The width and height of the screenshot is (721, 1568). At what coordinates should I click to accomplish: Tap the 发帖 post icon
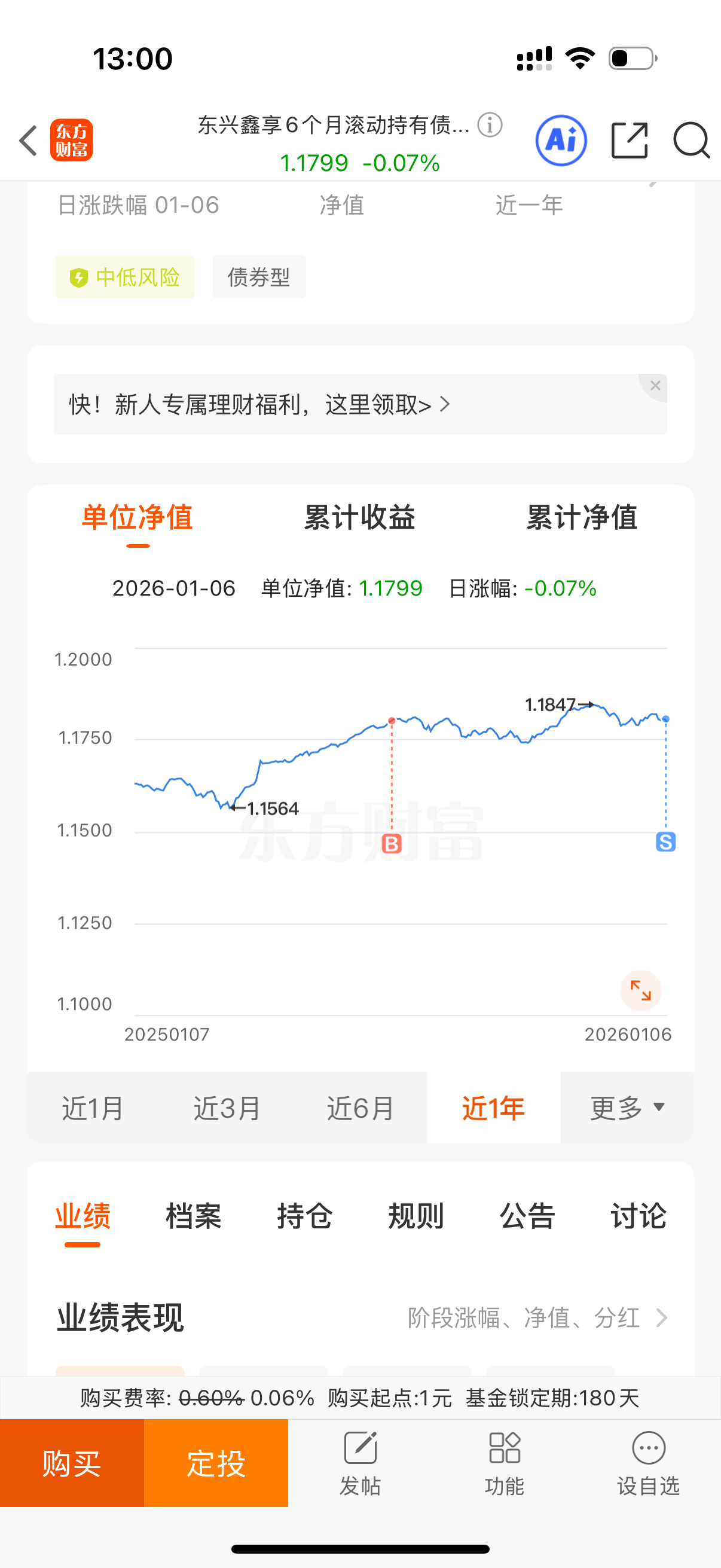(x=360, y=1463)
